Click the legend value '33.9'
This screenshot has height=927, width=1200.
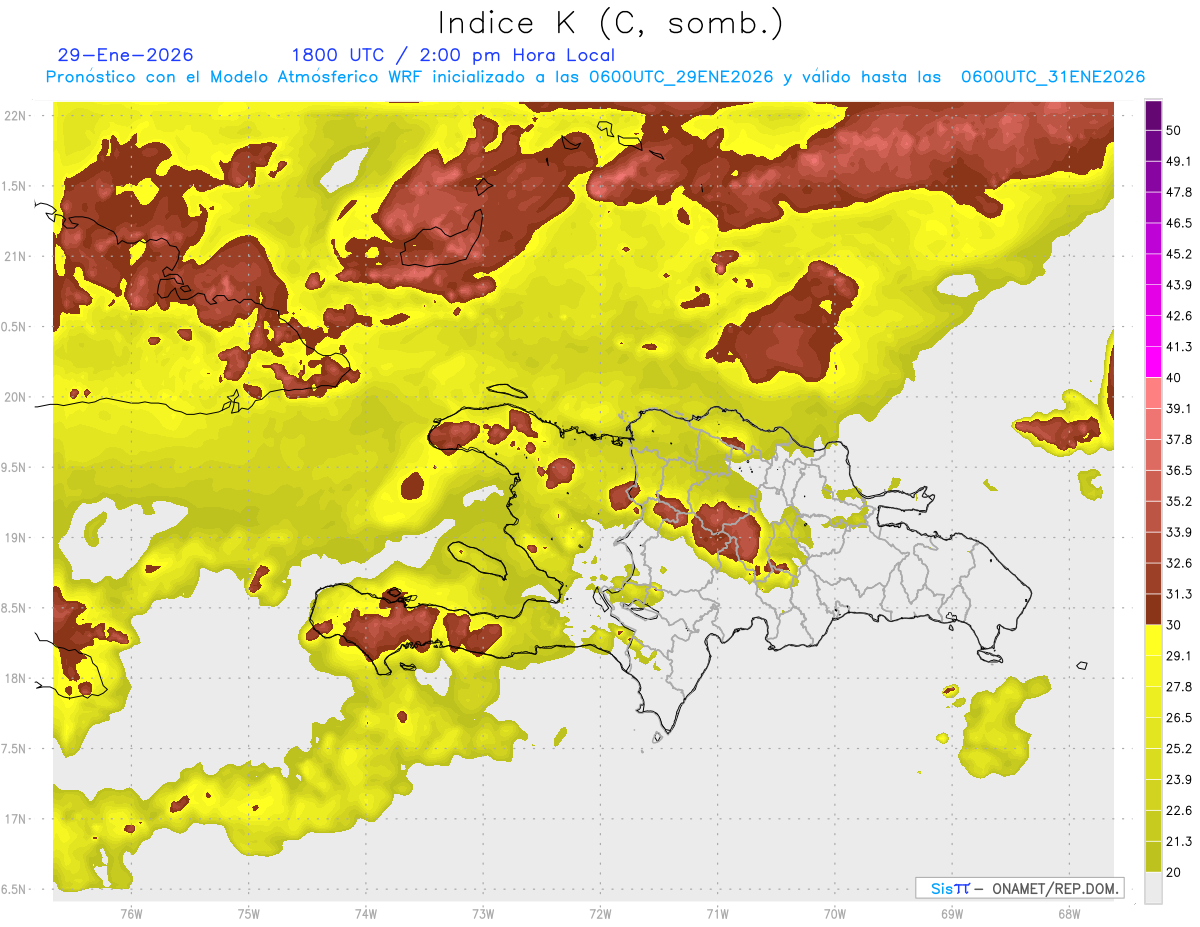pyautogui.click(x=1179, y=532)
